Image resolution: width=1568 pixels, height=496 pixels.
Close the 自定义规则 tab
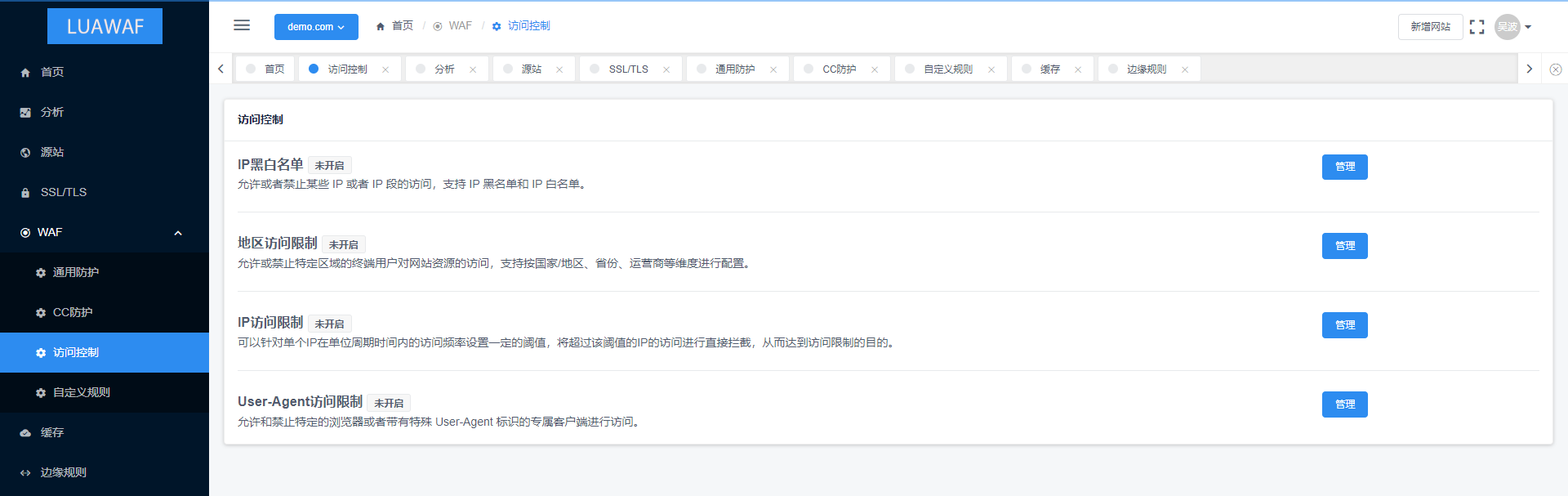click(x=991, y=69)
